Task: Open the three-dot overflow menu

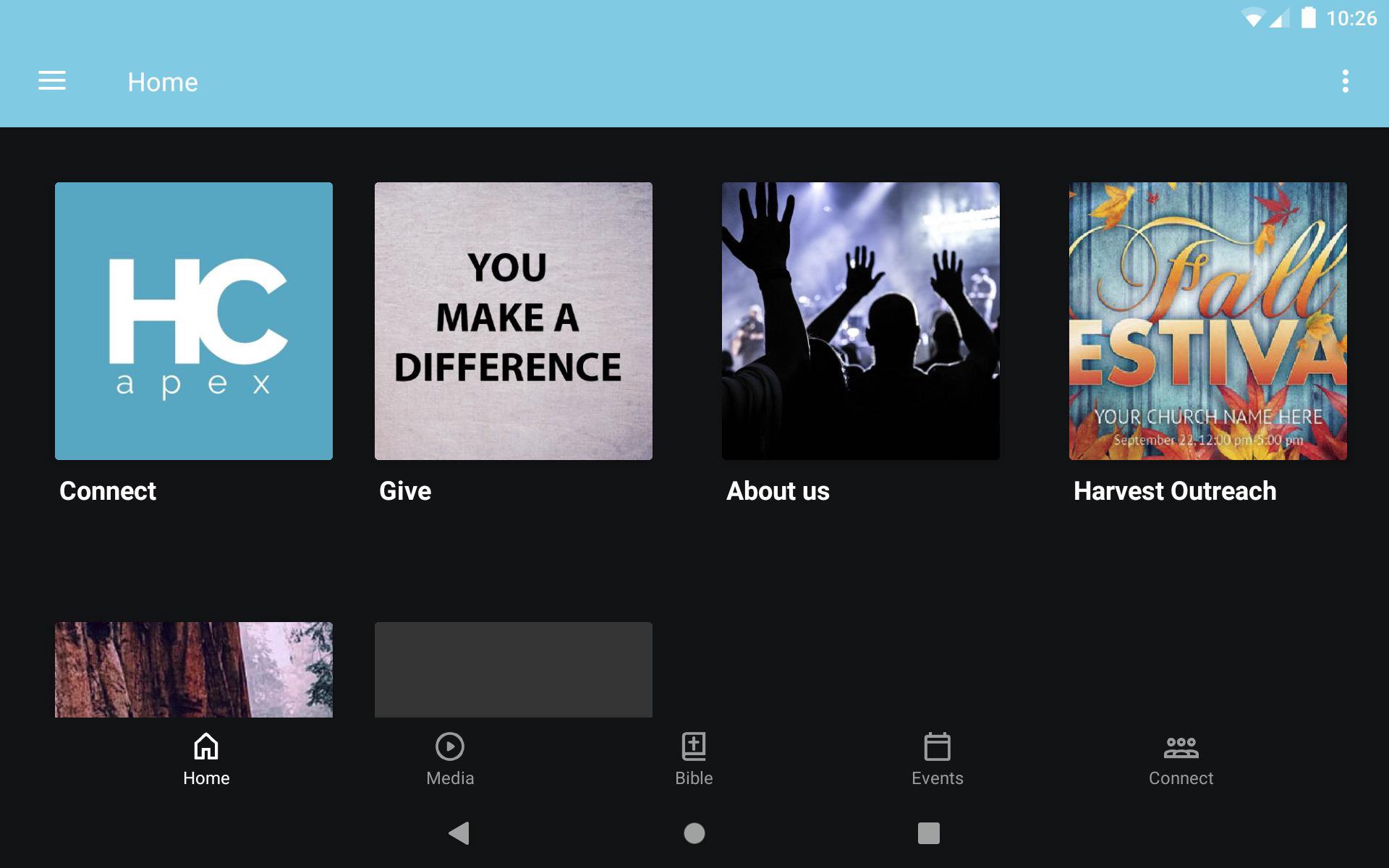Action: (1345, 81)
